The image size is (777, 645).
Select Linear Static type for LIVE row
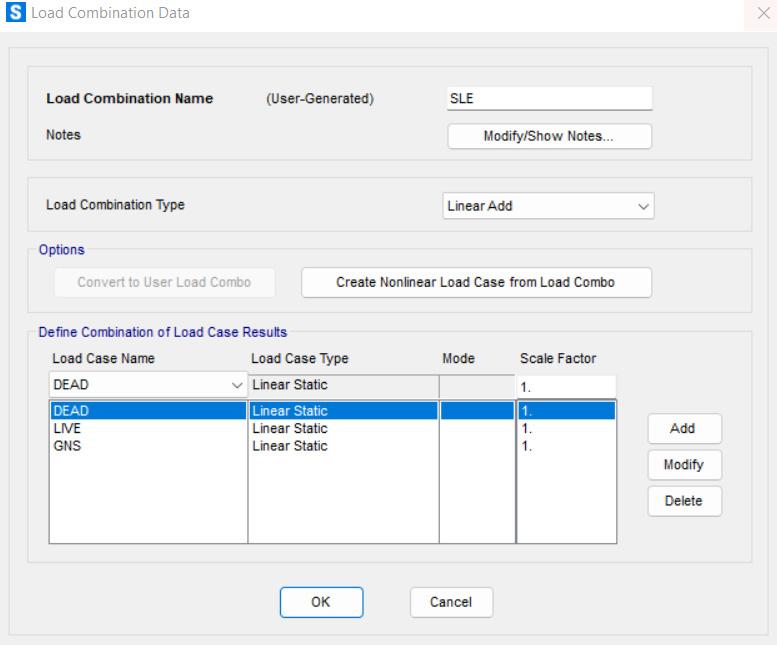coord(290,428)
